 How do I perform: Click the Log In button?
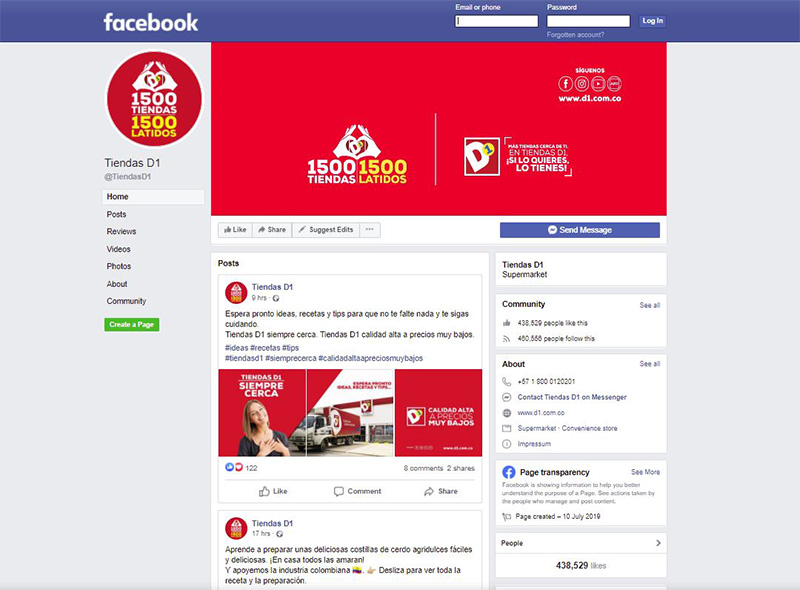point(653,21)
